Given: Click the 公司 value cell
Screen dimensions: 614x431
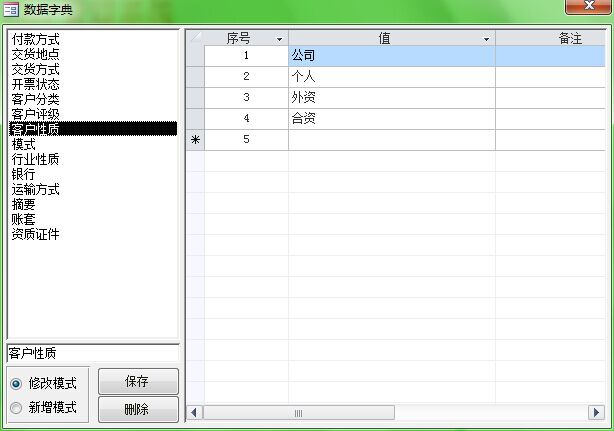Looking at the screenshot, I should pyautogui.click(x=392, y=56).
